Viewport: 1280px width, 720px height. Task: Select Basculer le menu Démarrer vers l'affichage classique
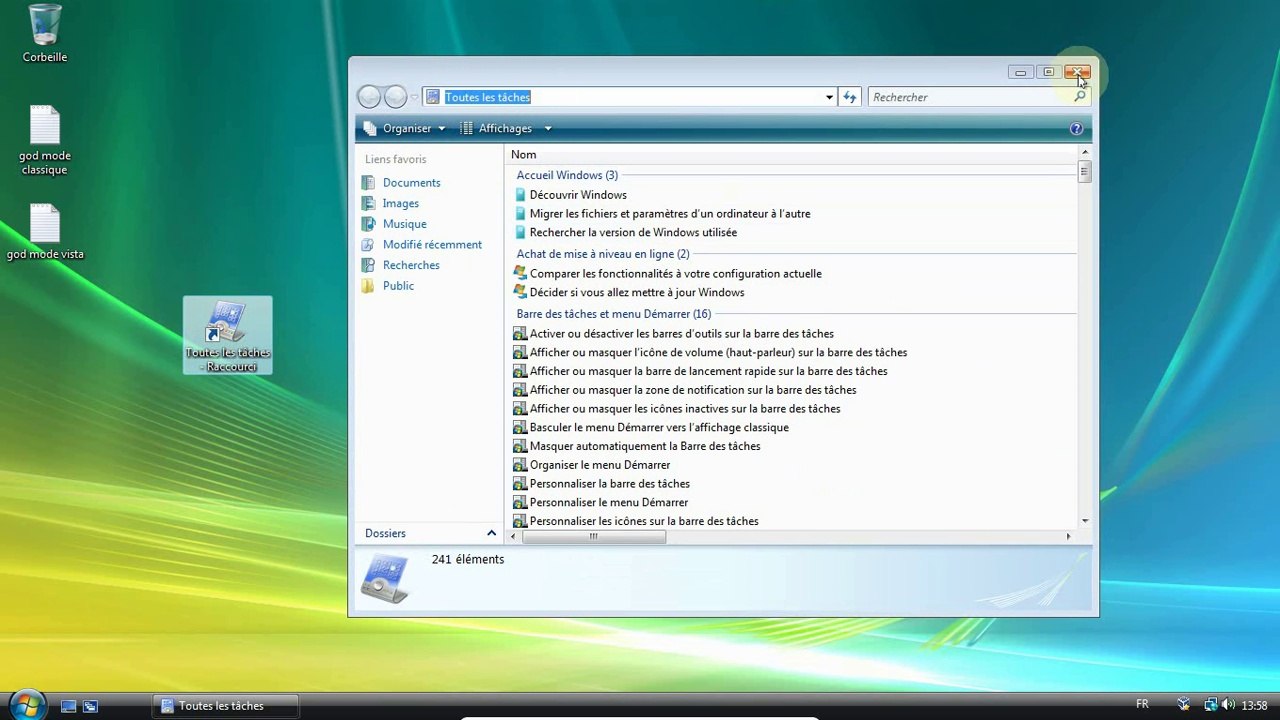point(659,428)
